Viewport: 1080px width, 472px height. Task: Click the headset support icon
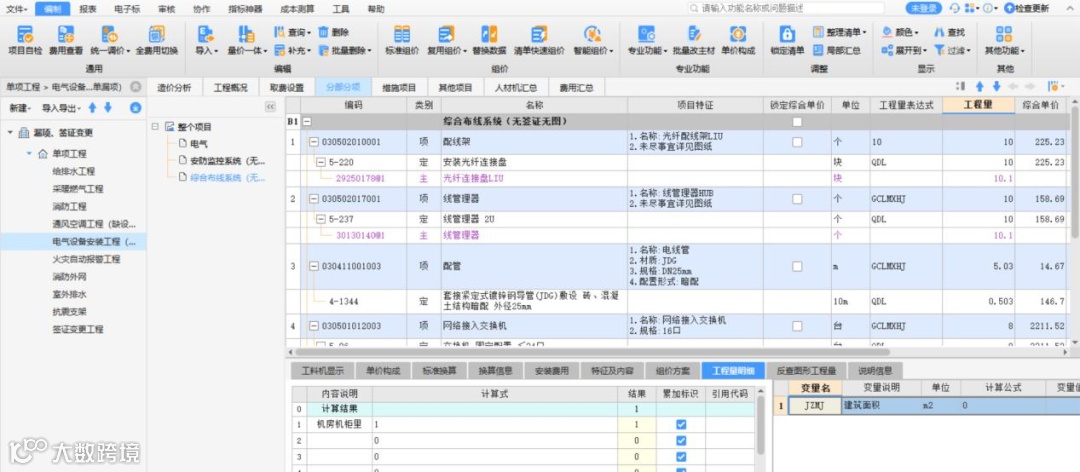pos(954,8)
